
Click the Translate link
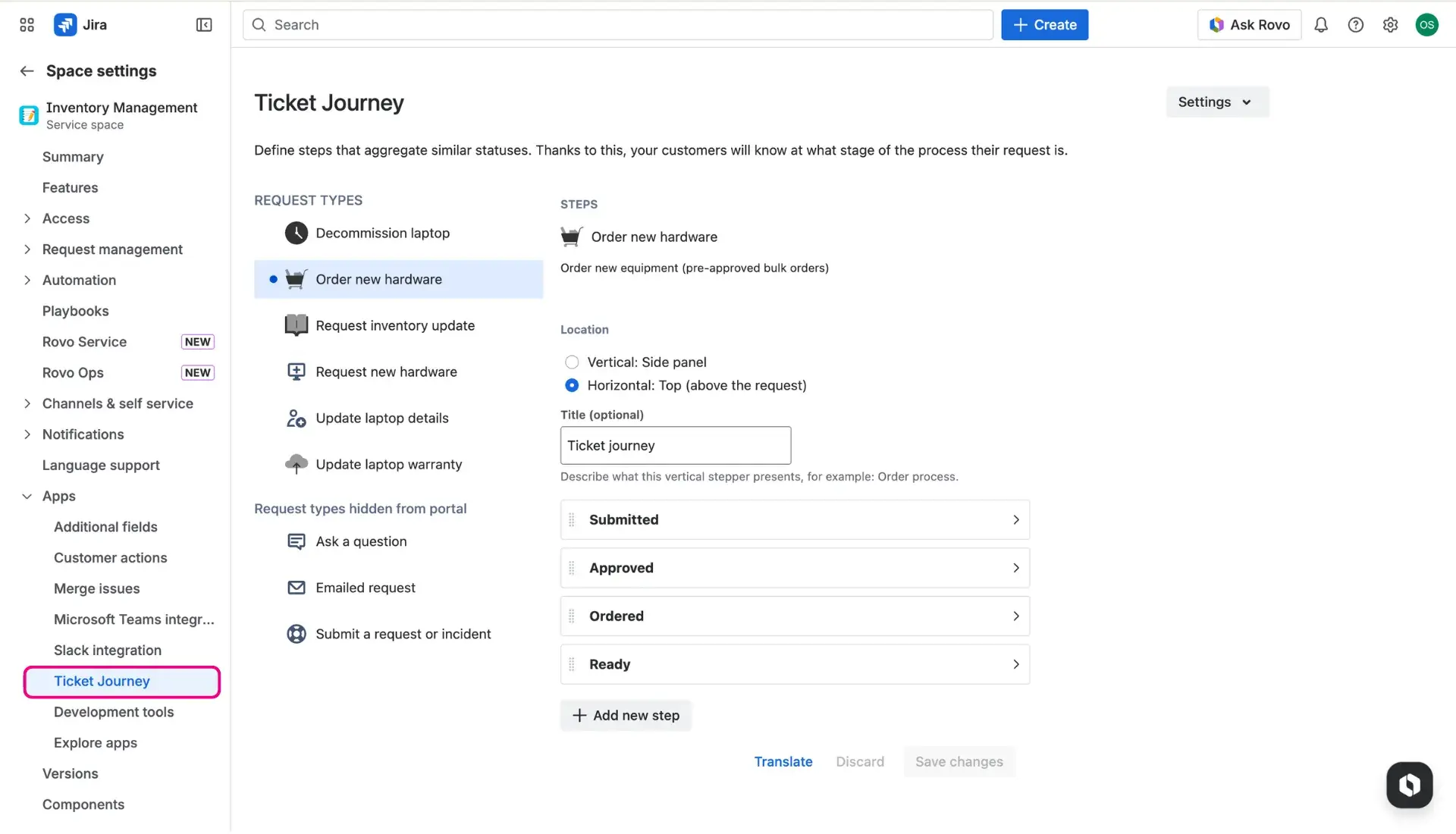(783, 761)
